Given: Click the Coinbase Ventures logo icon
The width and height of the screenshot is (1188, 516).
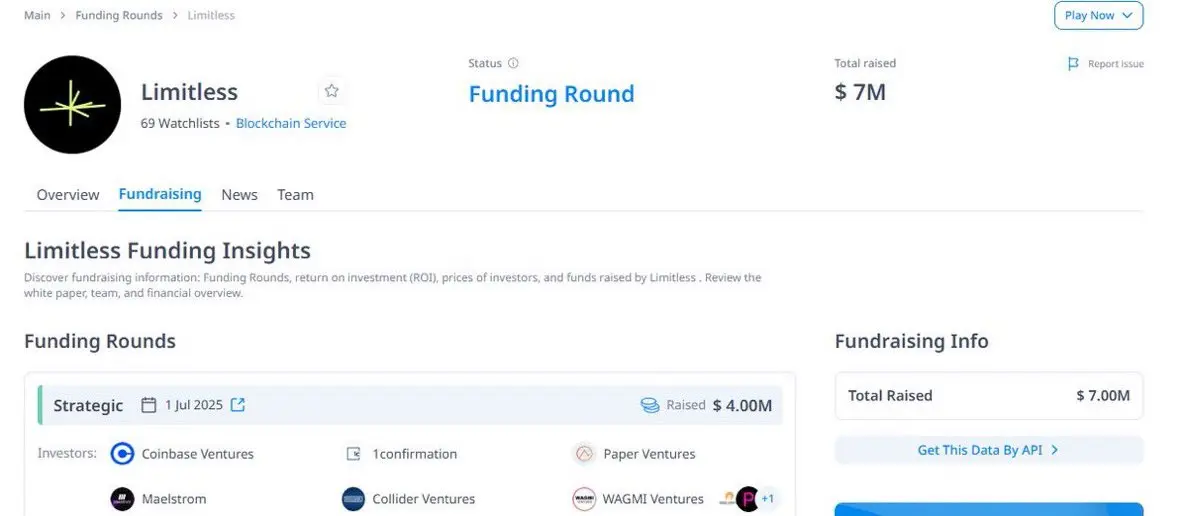Looking at the screenshot, I should pos(122,454).
